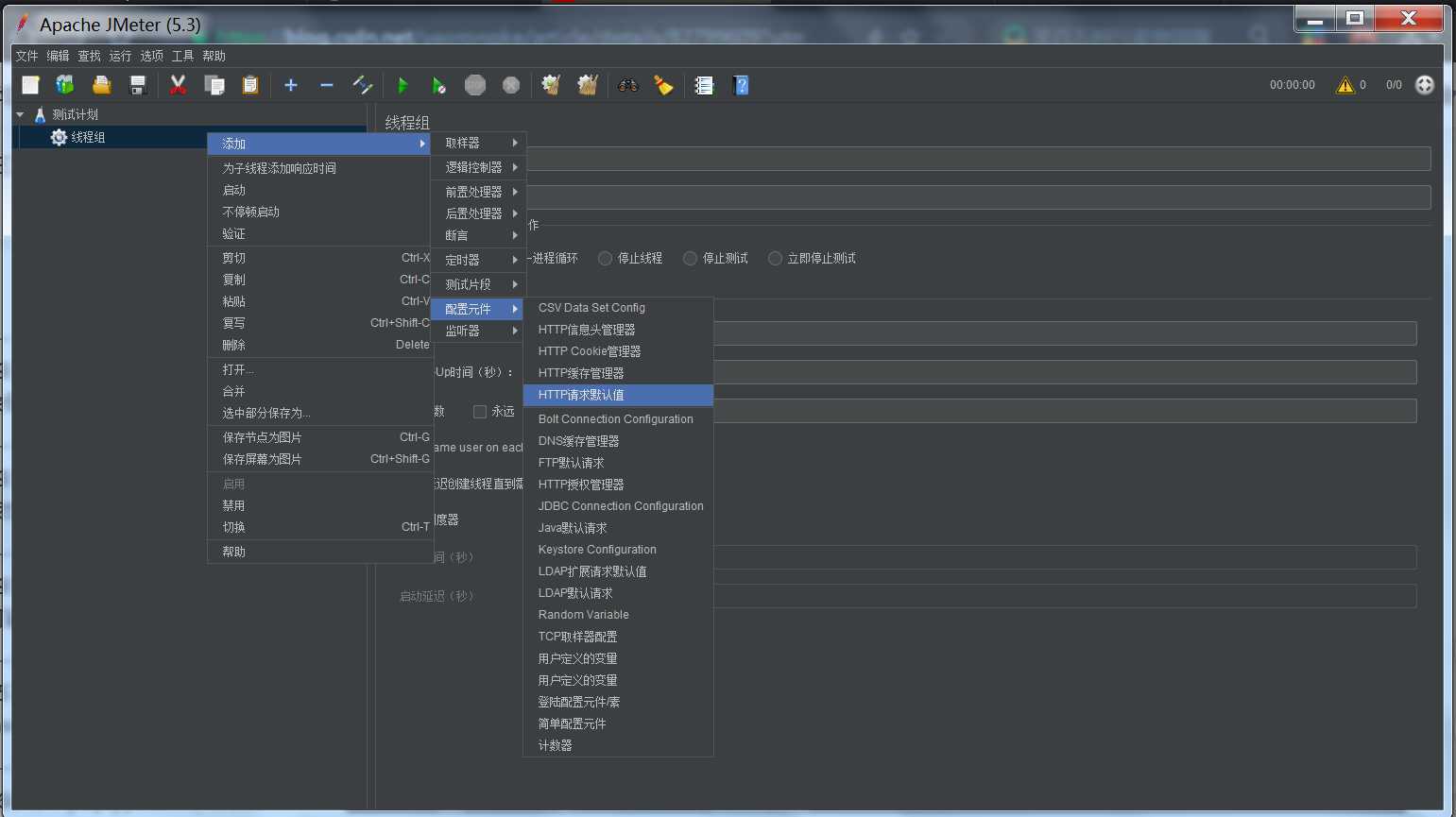Expand the 监听器 submenu
This screenshot has width=1456, height=817.
pos(478,331)
